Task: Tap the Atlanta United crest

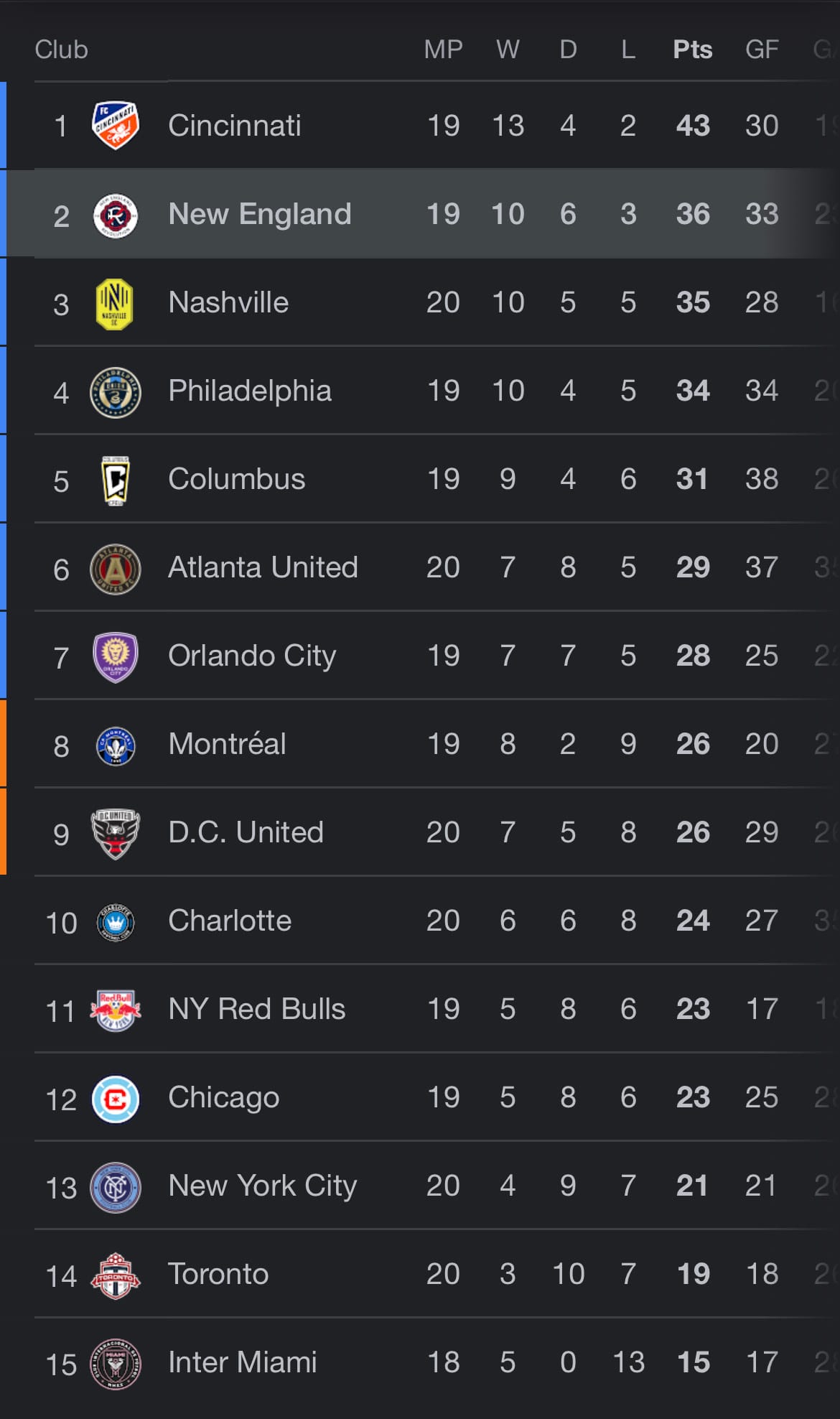Action: pyautogui.click(x=115, y=569)
